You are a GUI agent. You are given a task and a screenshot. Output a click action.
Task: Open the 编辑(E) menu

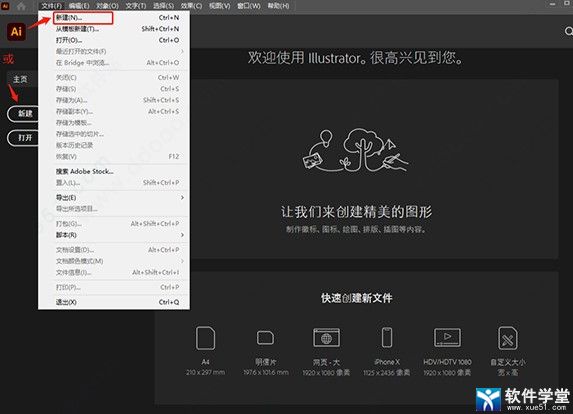pos(79,6)
